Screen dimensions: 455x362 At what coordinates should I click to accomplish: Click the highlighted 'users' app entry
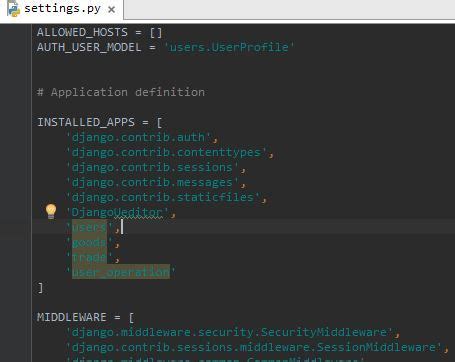pyautogui.click(x=89, y=227)
